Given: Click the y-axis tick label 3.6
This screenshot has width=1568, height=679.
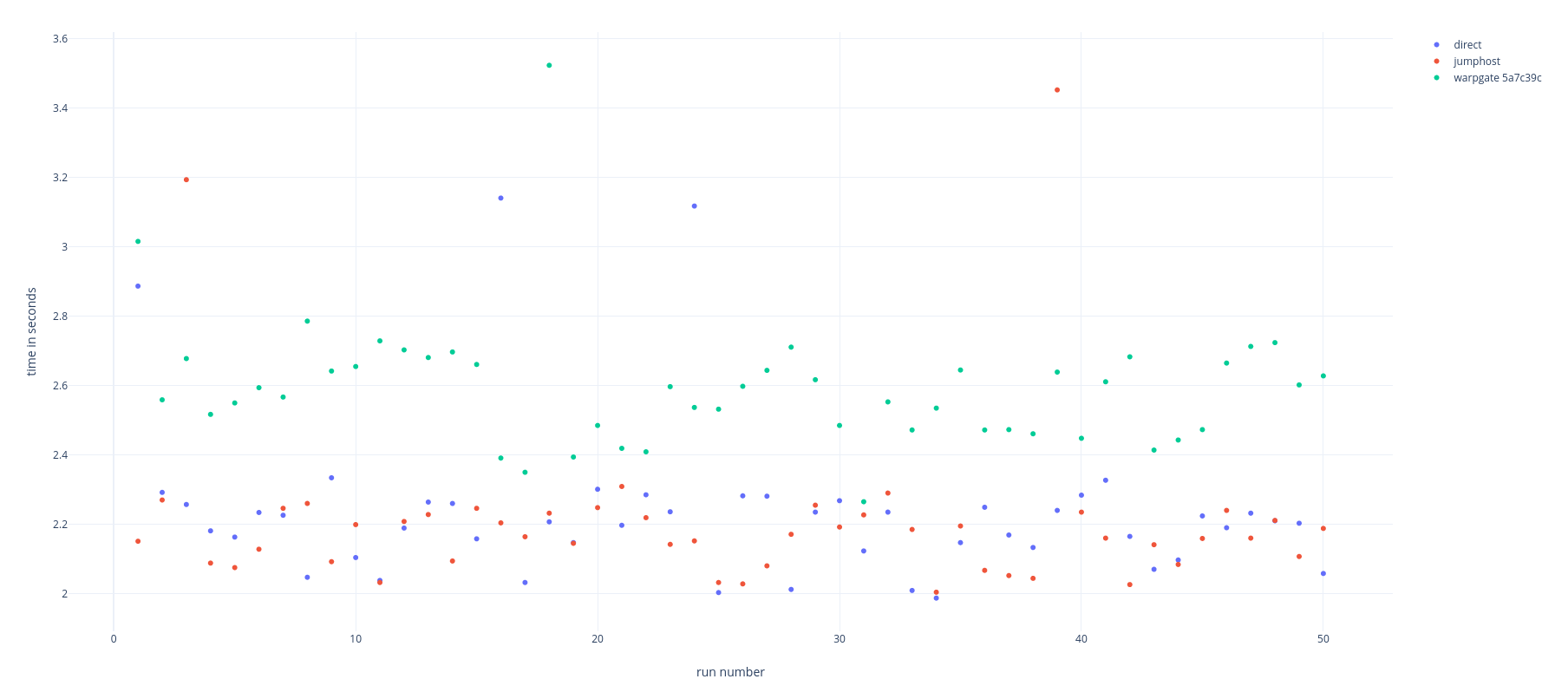Looking at the screenshot, I should [60, 39].
